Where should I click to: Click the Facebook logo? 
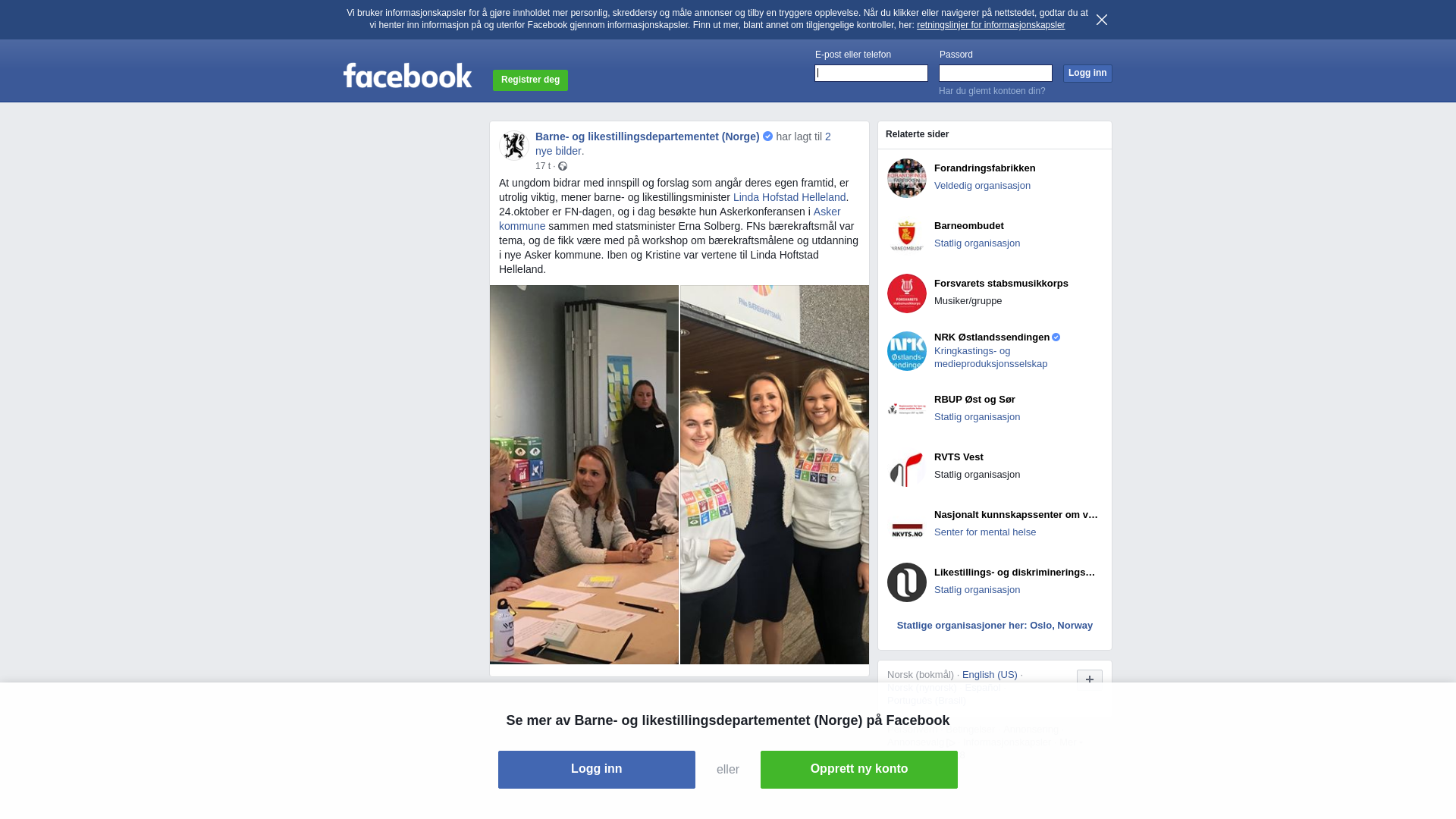pyautogui.click(x=407, y=75)
